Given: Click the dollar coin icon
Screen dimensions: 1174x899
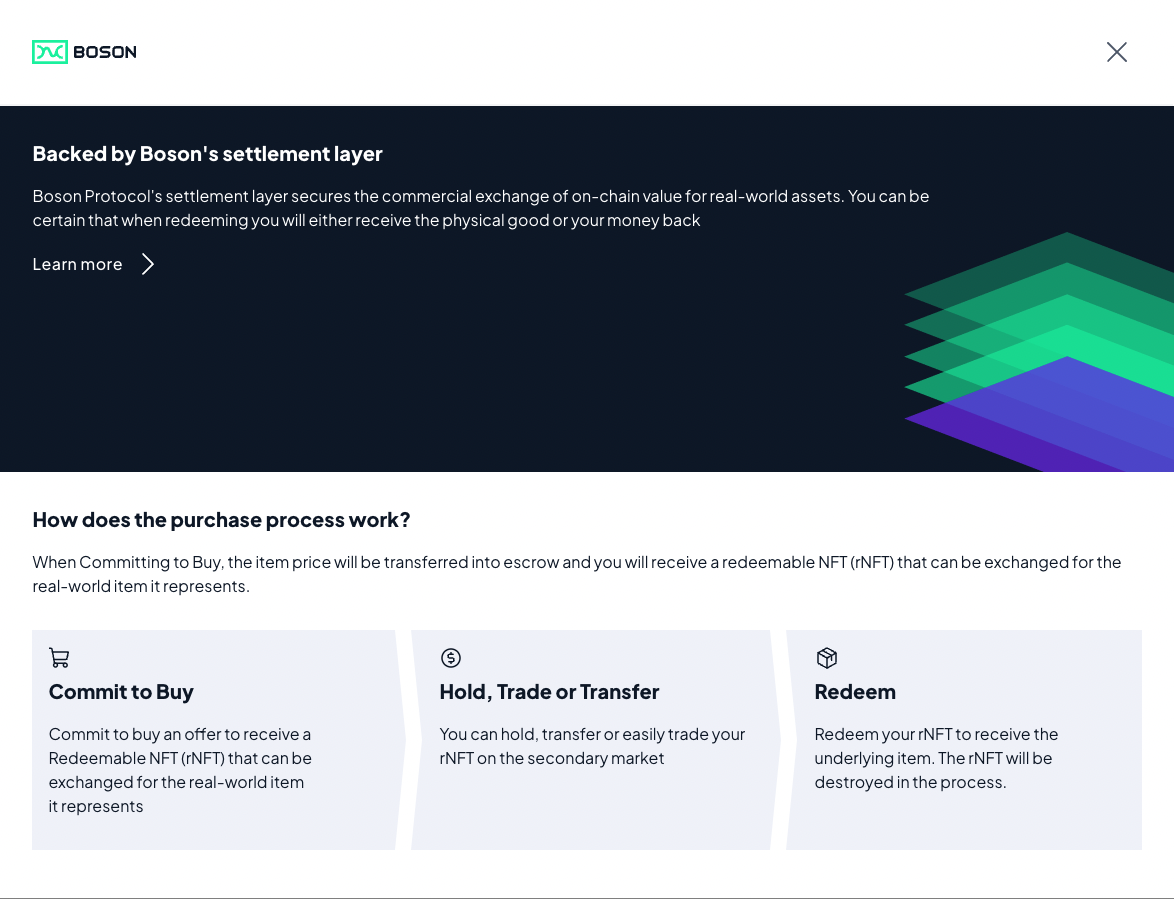Looking at the screenshot, I should [x=451, y=658].
